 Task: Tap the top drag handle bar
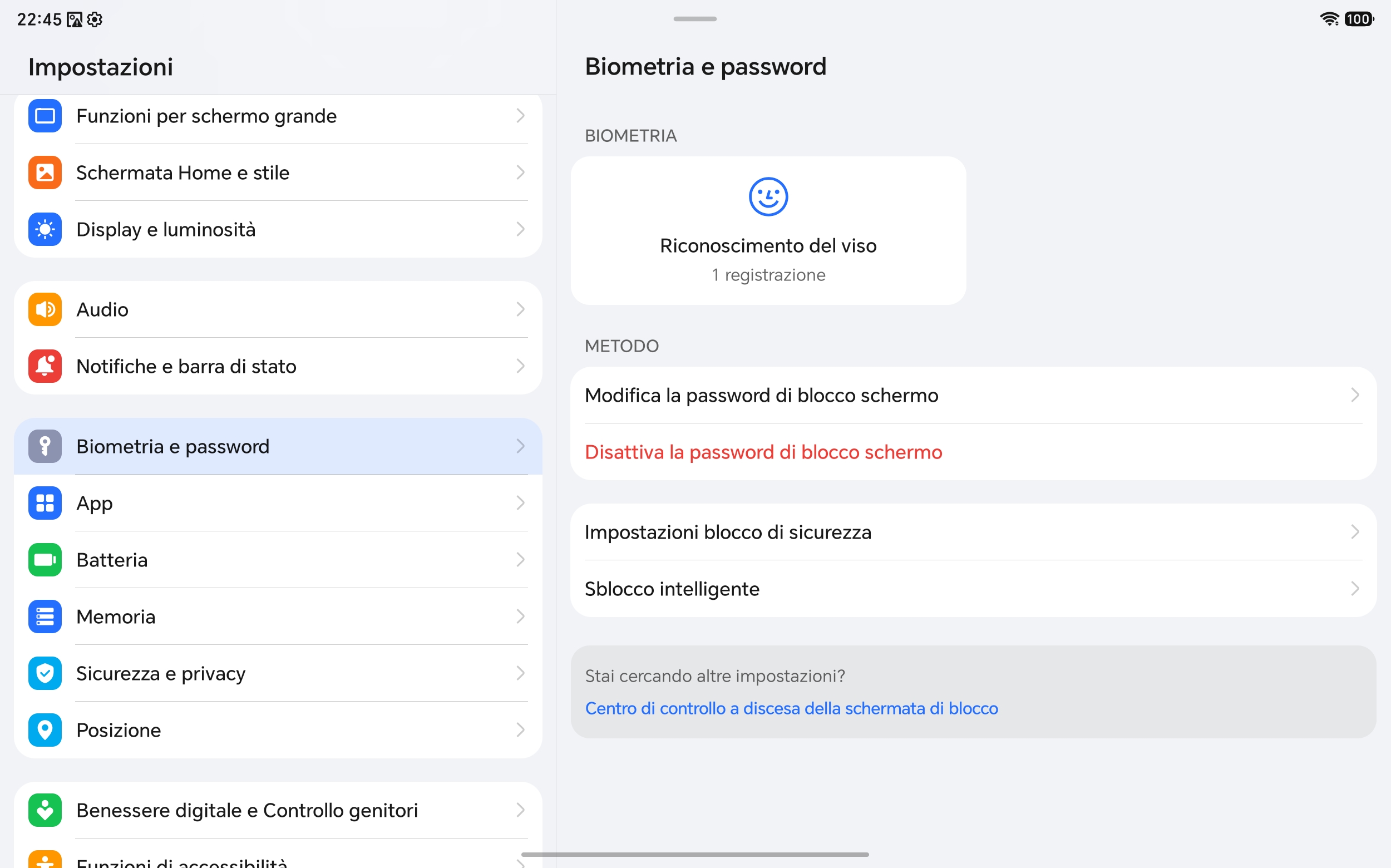click(x=694, y=19)
